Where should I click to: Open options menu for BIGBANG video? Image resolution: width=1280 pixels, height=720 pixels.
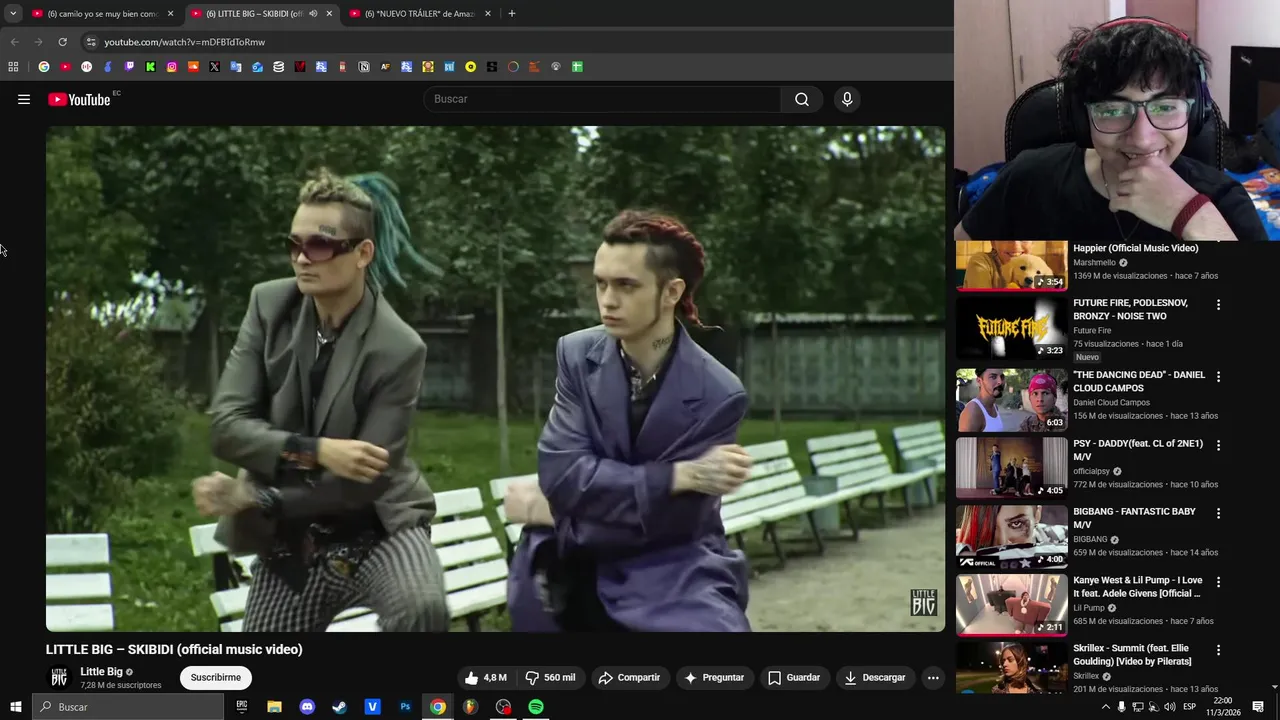(1218, 513)
